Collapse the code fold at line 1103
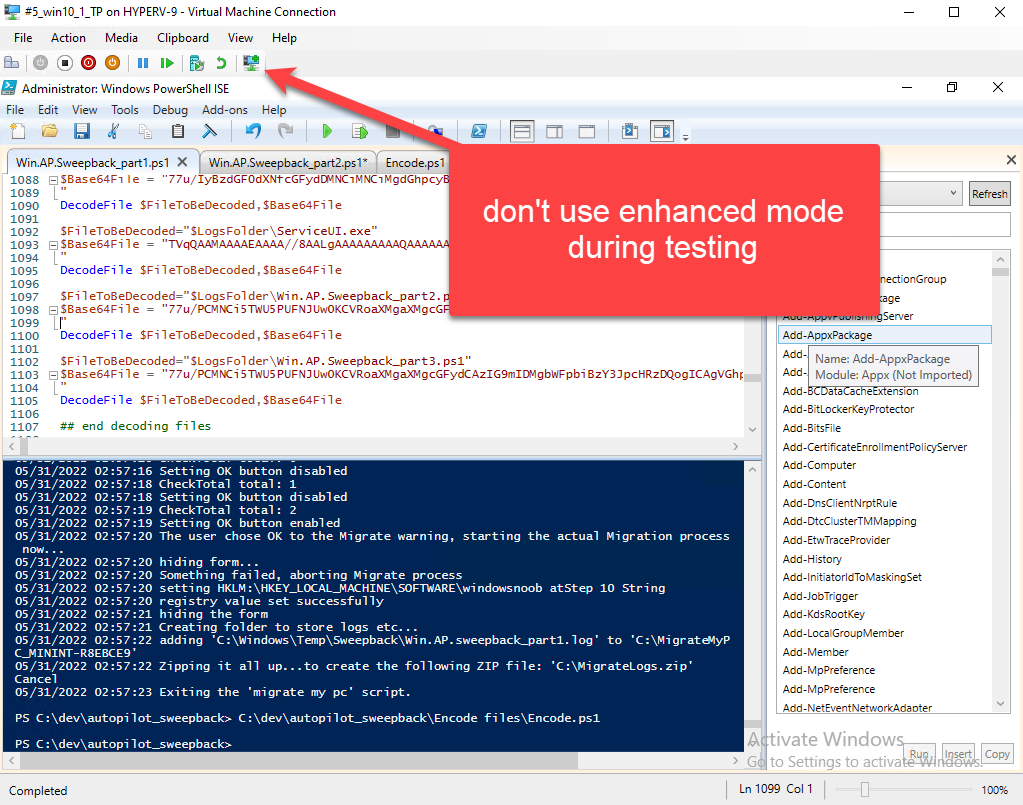1023x805 pixels. 53,376
